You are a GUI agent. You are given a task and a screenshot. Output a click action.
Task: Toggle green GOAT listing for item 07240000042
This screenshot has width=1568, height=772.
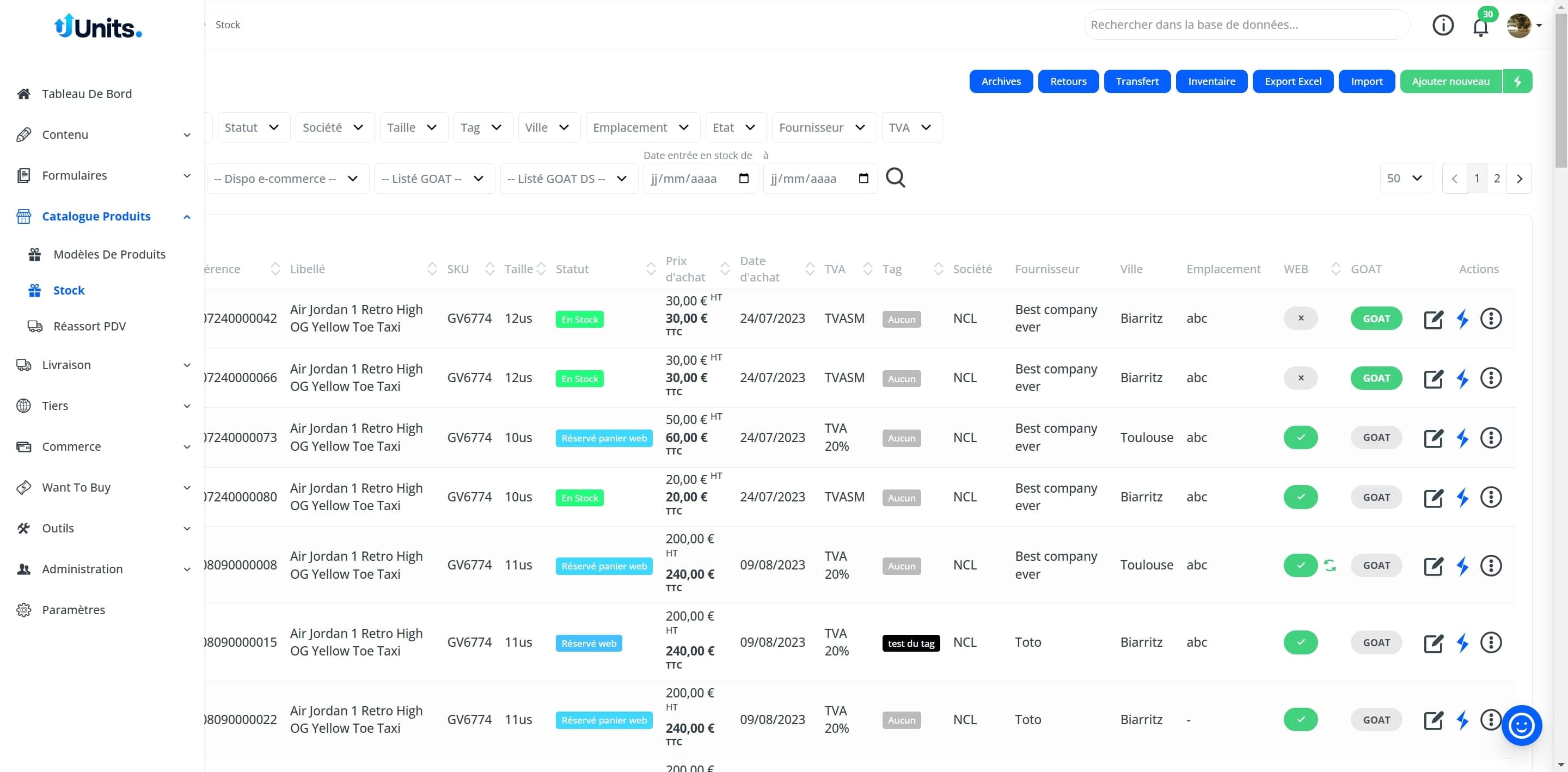1376,319
